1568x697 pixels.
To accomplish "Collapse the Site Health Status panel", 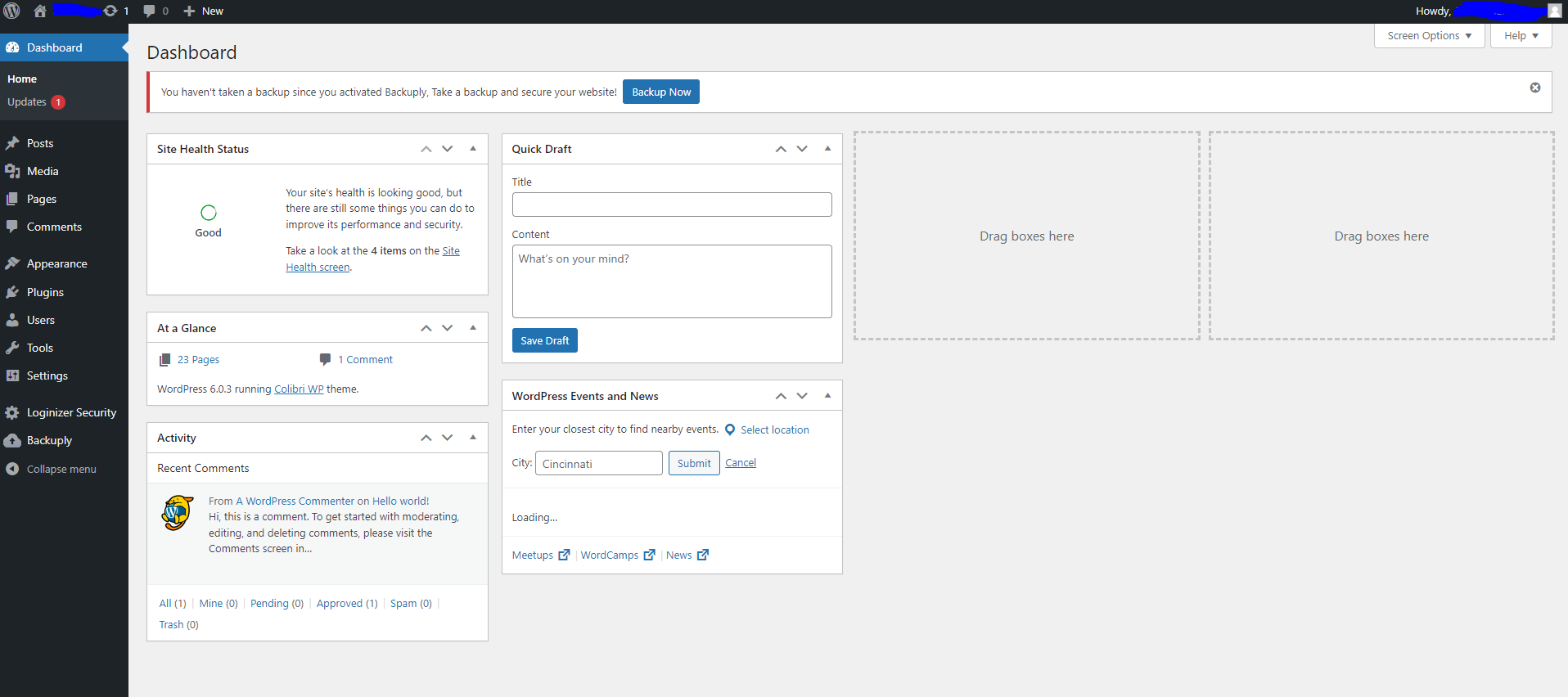I will 473,149.
